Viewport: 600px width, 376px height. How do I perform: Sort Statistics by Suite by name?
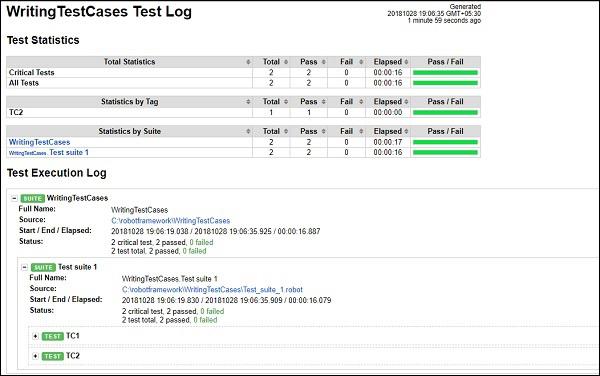248,132
